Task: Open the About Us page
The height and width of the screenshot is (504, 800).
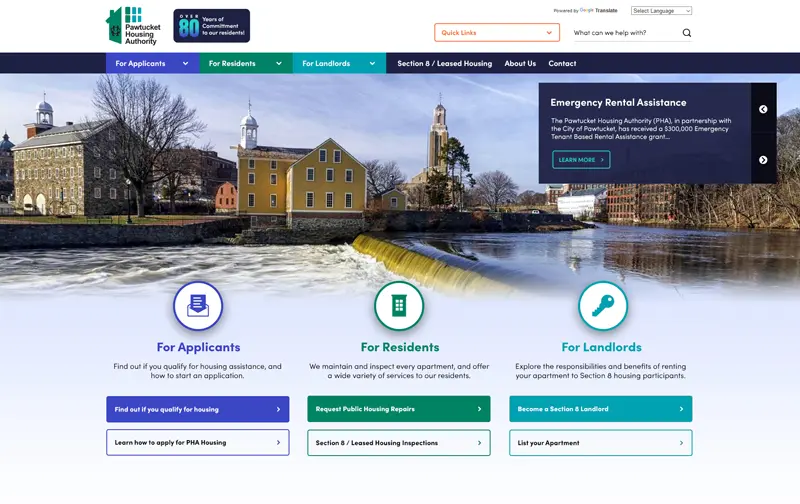Action: point(520,63)
